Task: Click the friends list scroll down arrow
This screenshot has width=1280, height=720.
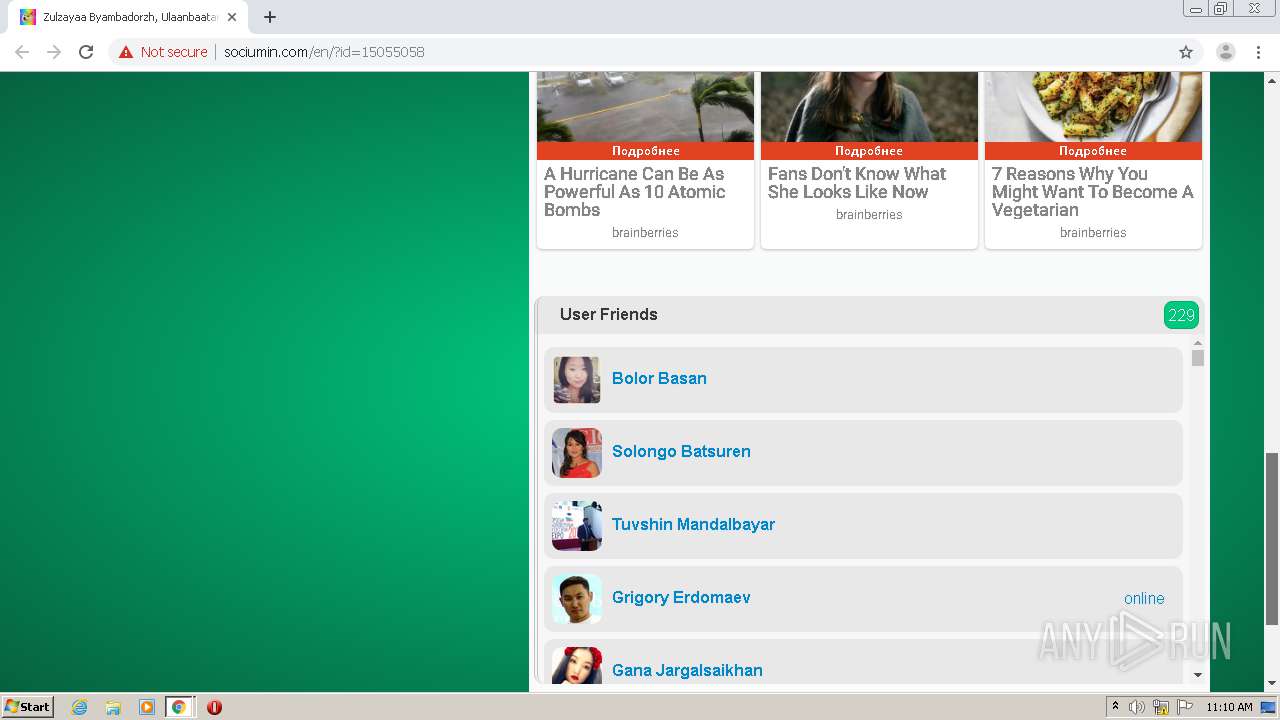Action: coord(1198,675)
